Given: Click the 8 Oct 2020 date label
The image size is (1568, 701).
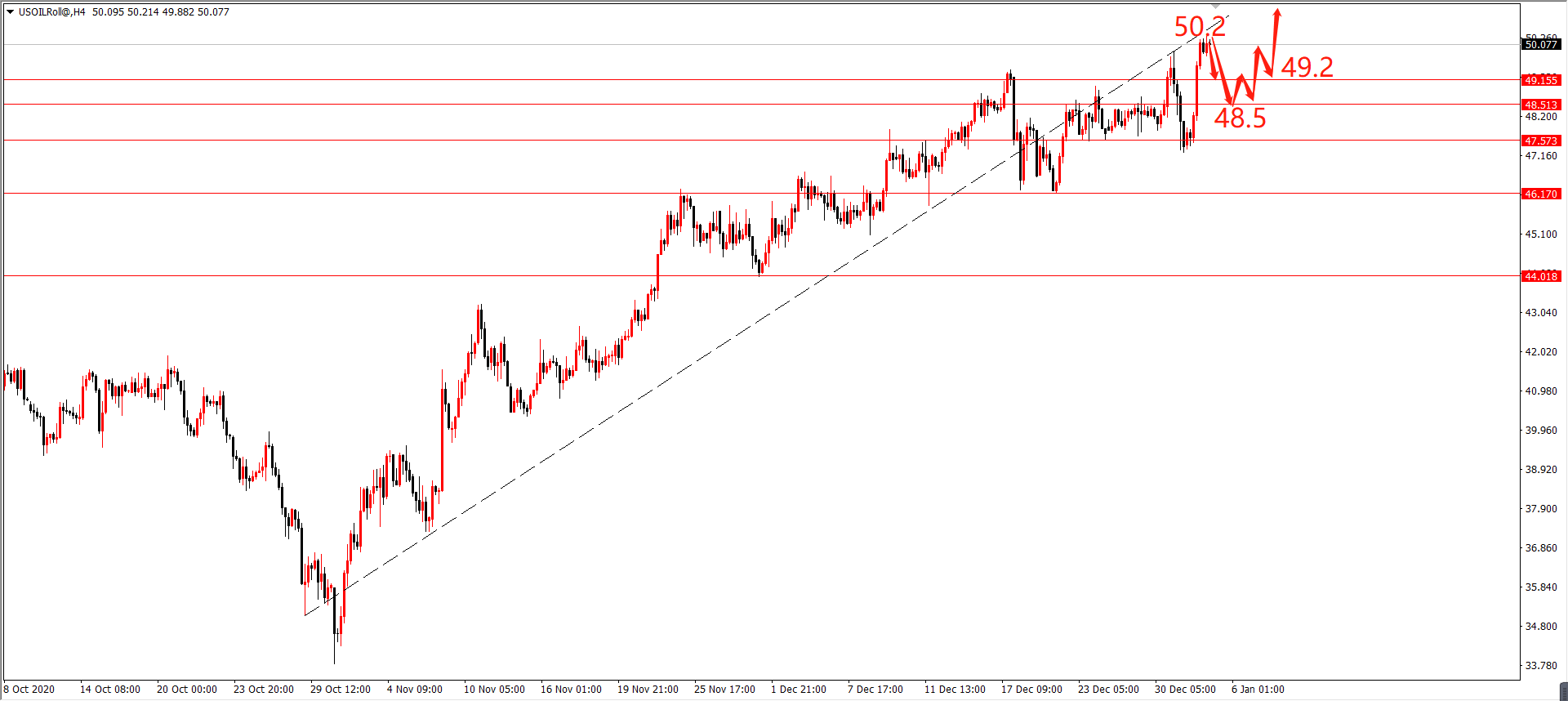Looking at the screenshot, I should [29, 690].
